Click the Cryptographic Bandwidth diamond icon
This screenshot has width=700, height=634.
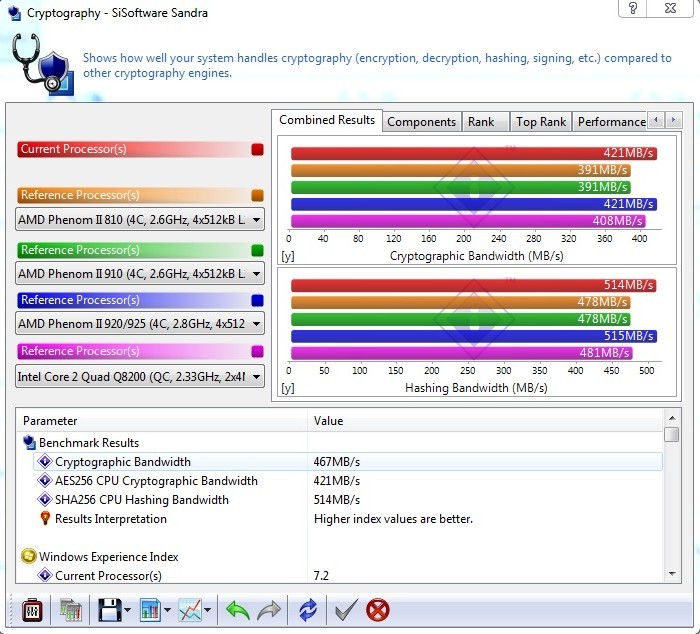tap(45, 461)
